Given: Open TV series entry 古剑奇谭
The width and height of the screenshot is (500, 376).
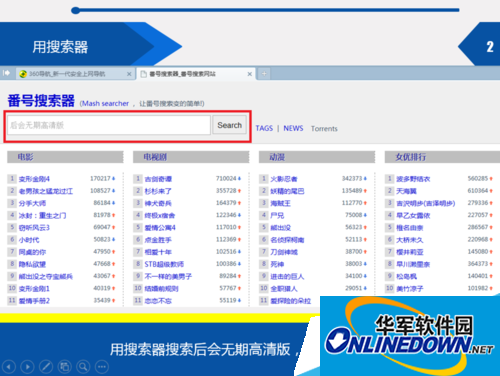Looking at the screenshot, I should pyautogui.click(x=158, y=179).
